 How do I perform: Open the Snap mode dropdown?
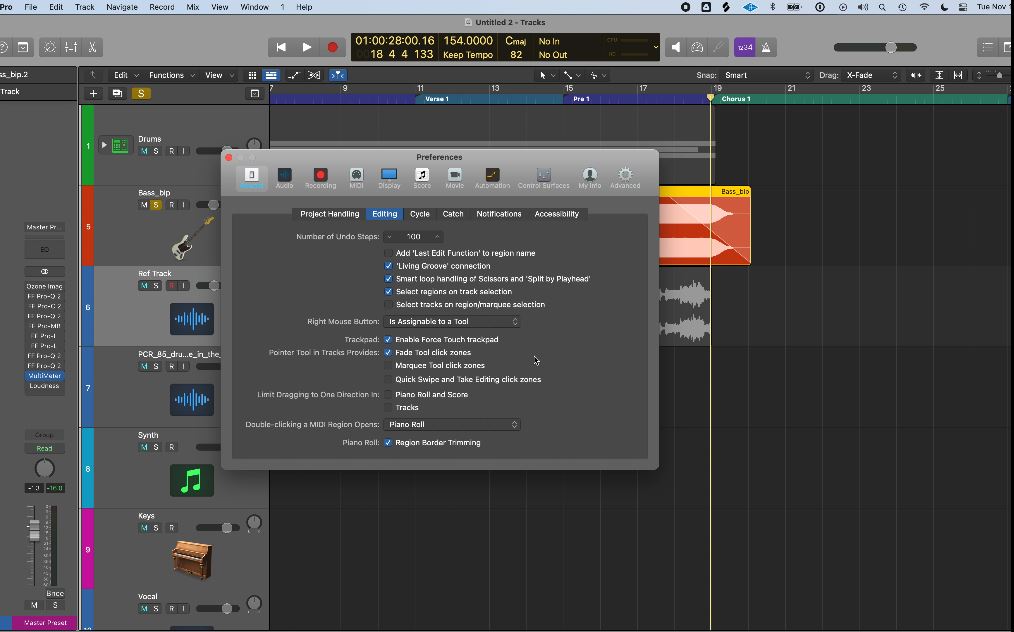tap(767, 75)
